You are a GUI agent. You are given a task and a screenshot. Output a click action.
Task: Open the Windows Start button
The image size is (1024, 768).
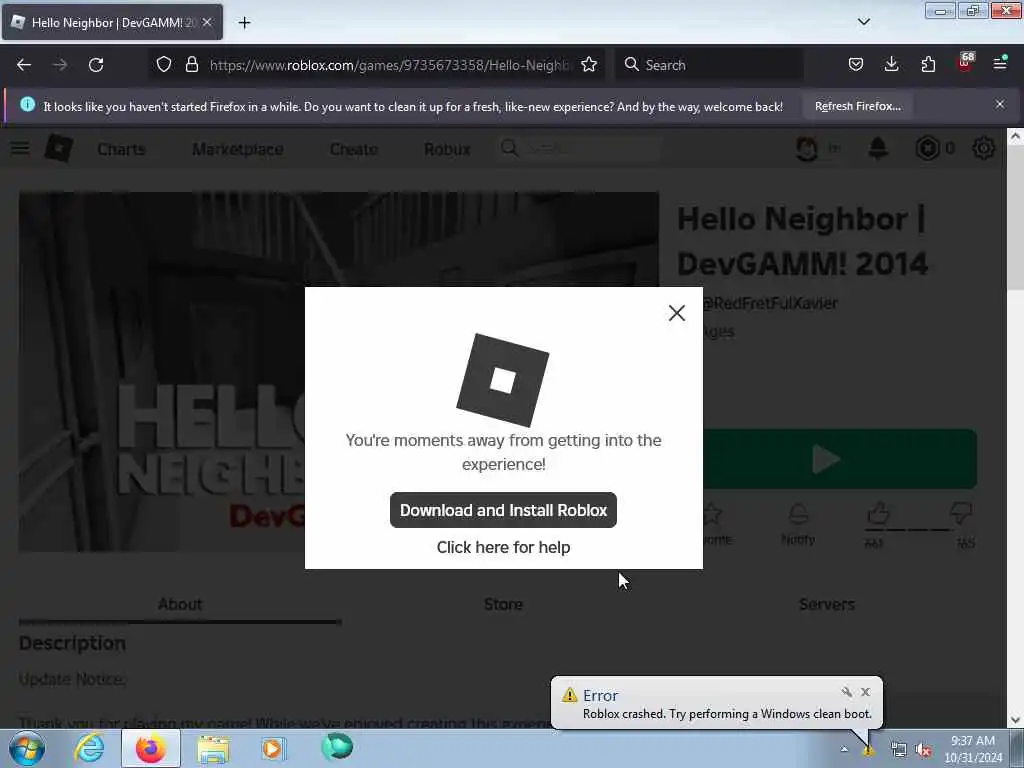[x=27, y=748]
